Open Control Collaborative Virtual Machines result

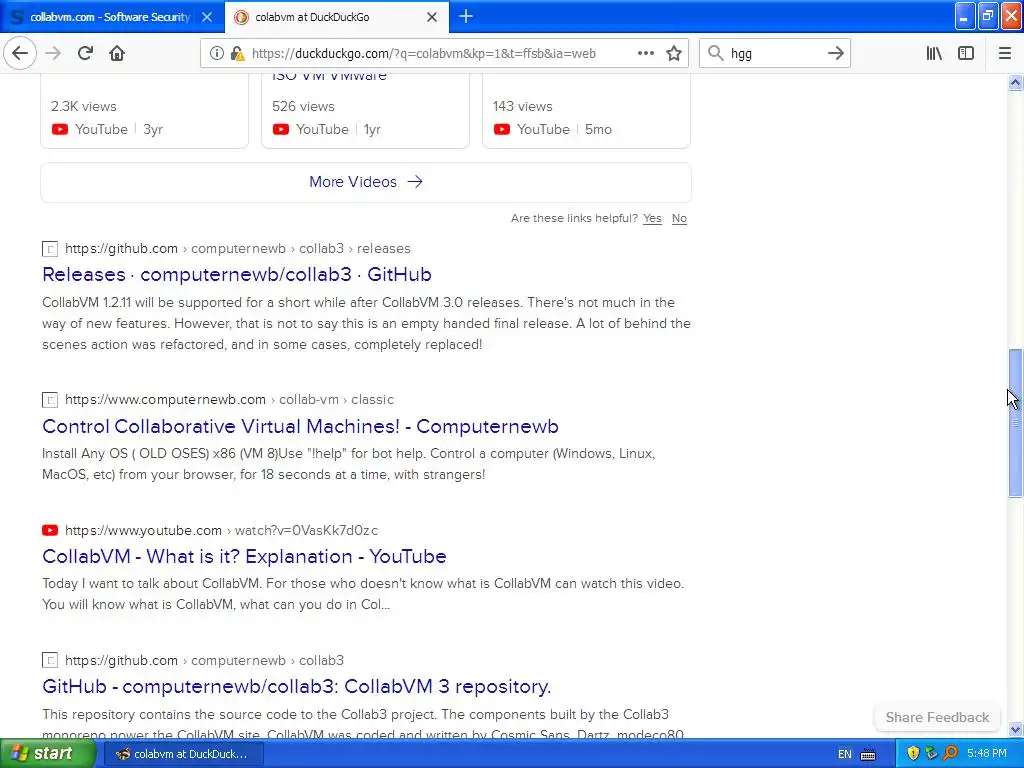(x=300, y=426)
